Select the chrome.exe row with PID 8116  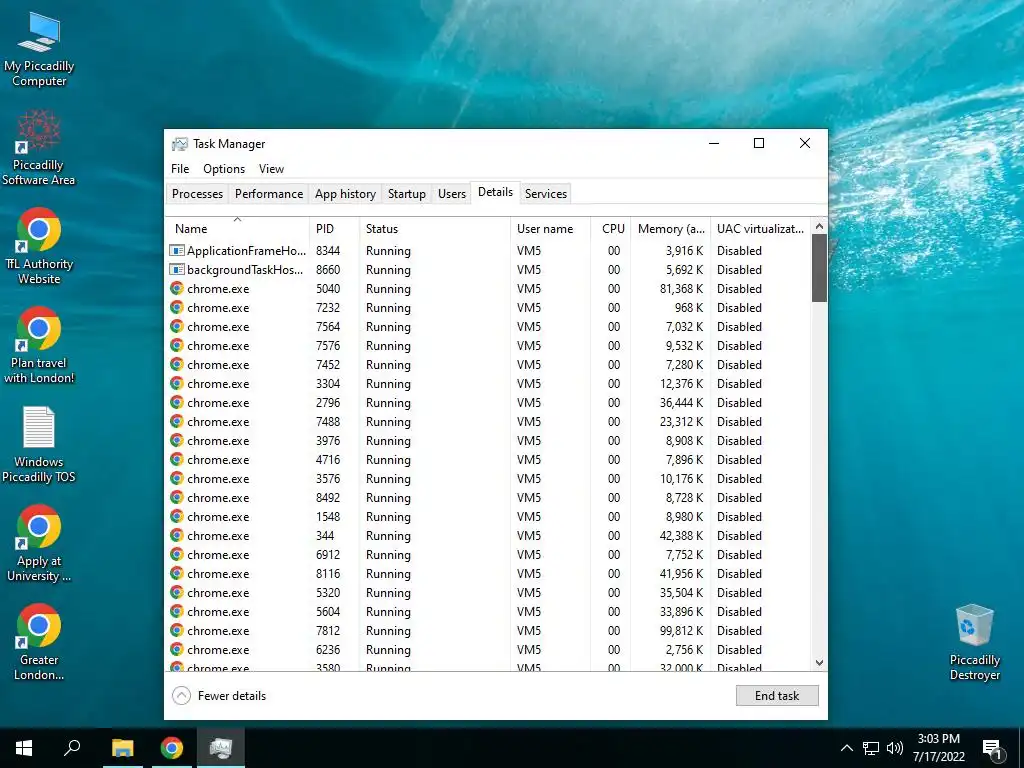(488, 573)
